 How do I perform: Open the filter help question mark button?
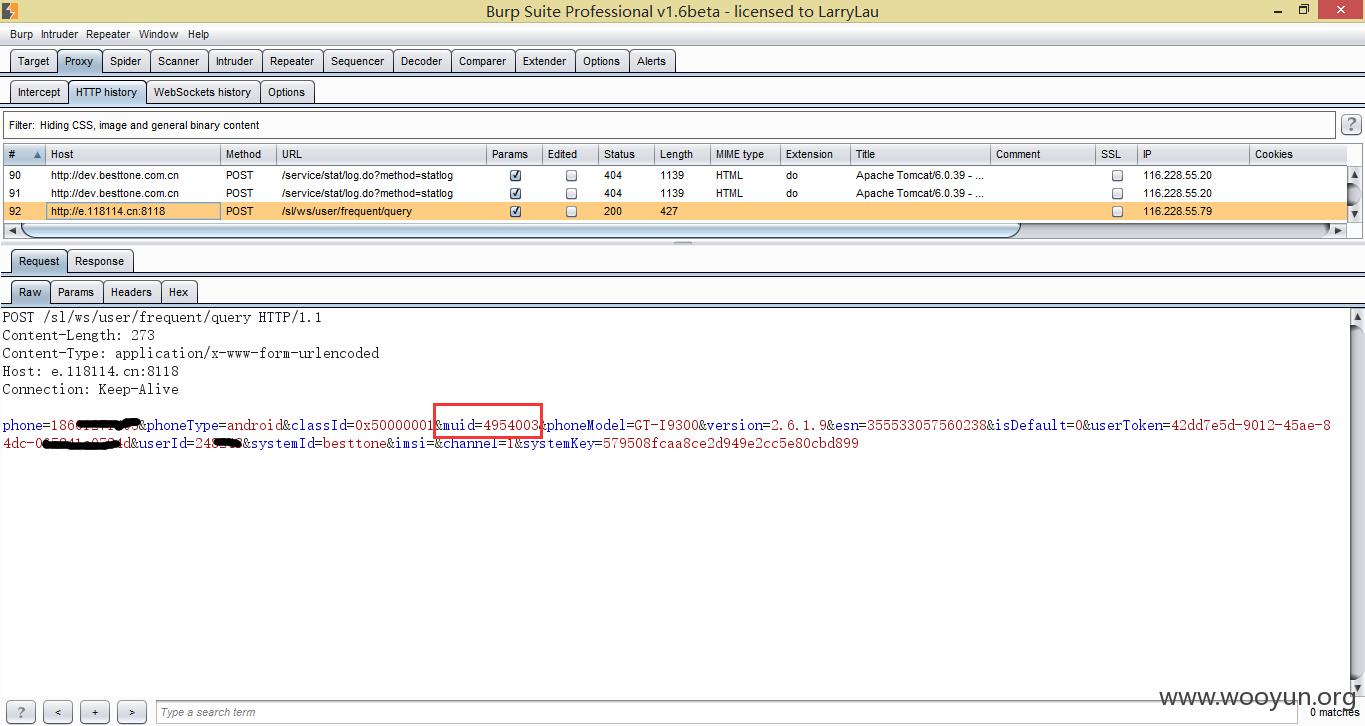tap(1351, 125)
